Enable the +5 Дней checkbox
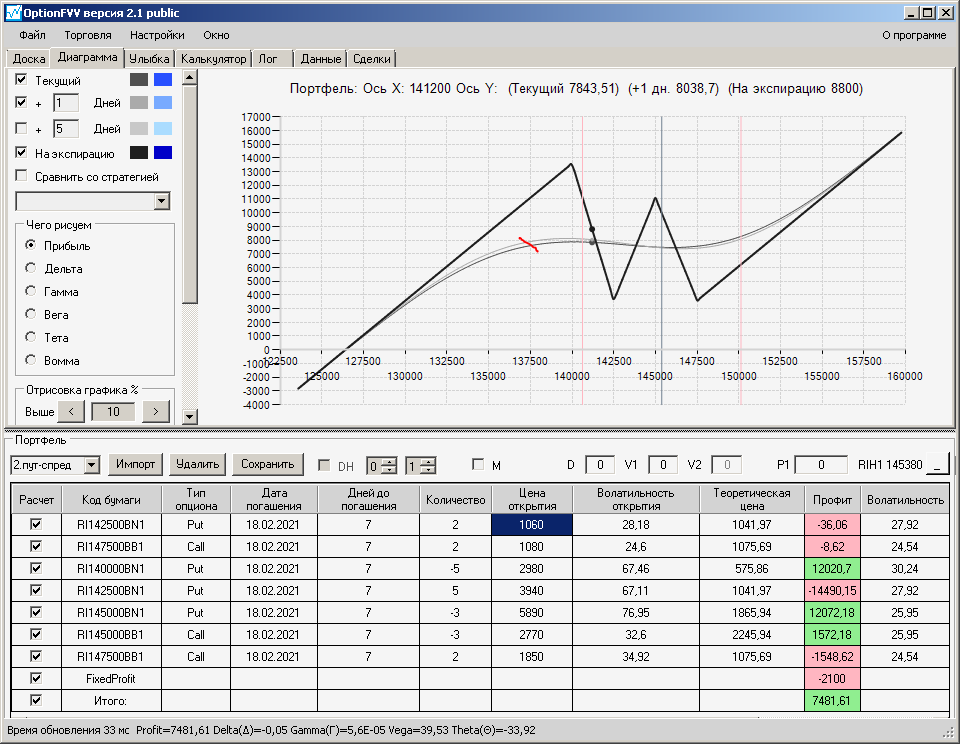The width and height of the screenshot is (960, 744). [x=21, y=128]
